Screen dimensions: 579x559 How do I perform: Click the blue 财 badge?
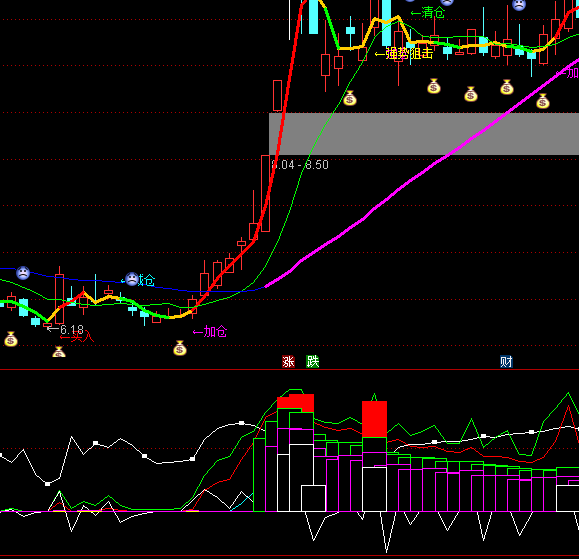pos(506,361)
